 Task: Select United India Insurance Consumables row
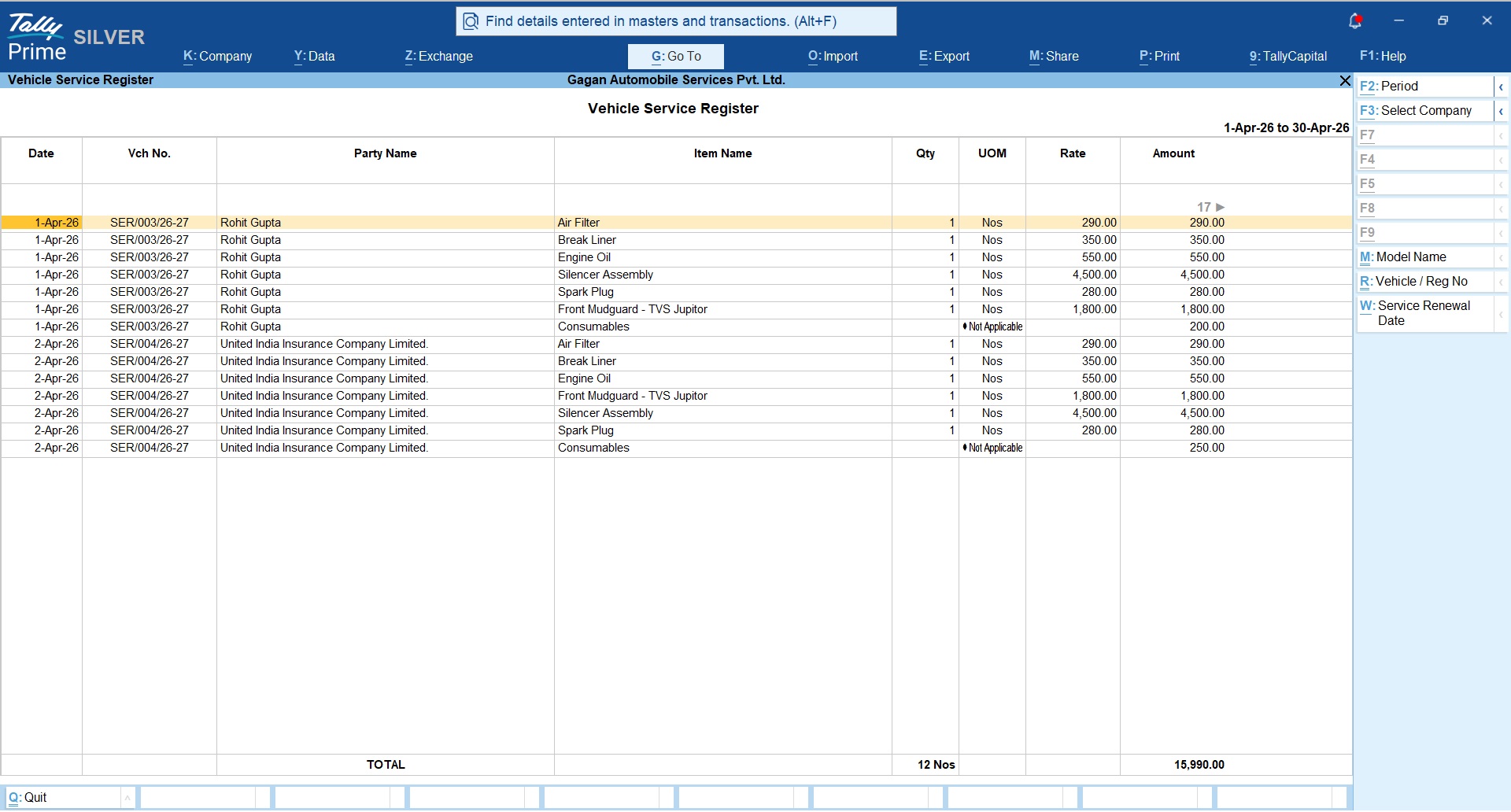(x=676, y=448)
